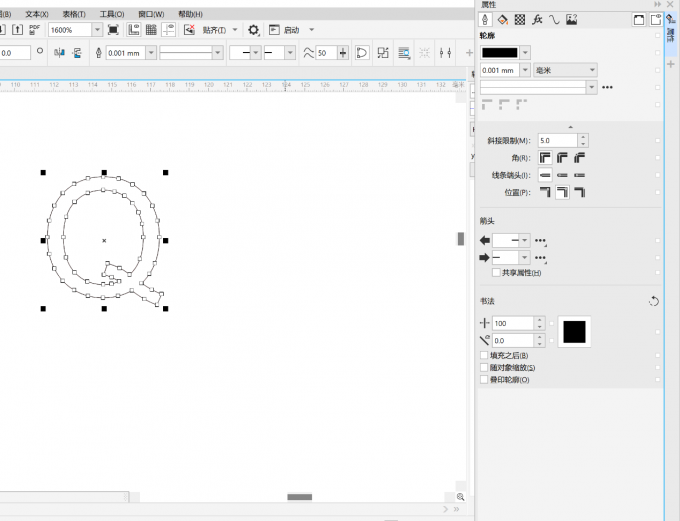Open the 1600% zoom level dropdown
Image resolution: width=680 pixels, height=521 pixels.
97,30
